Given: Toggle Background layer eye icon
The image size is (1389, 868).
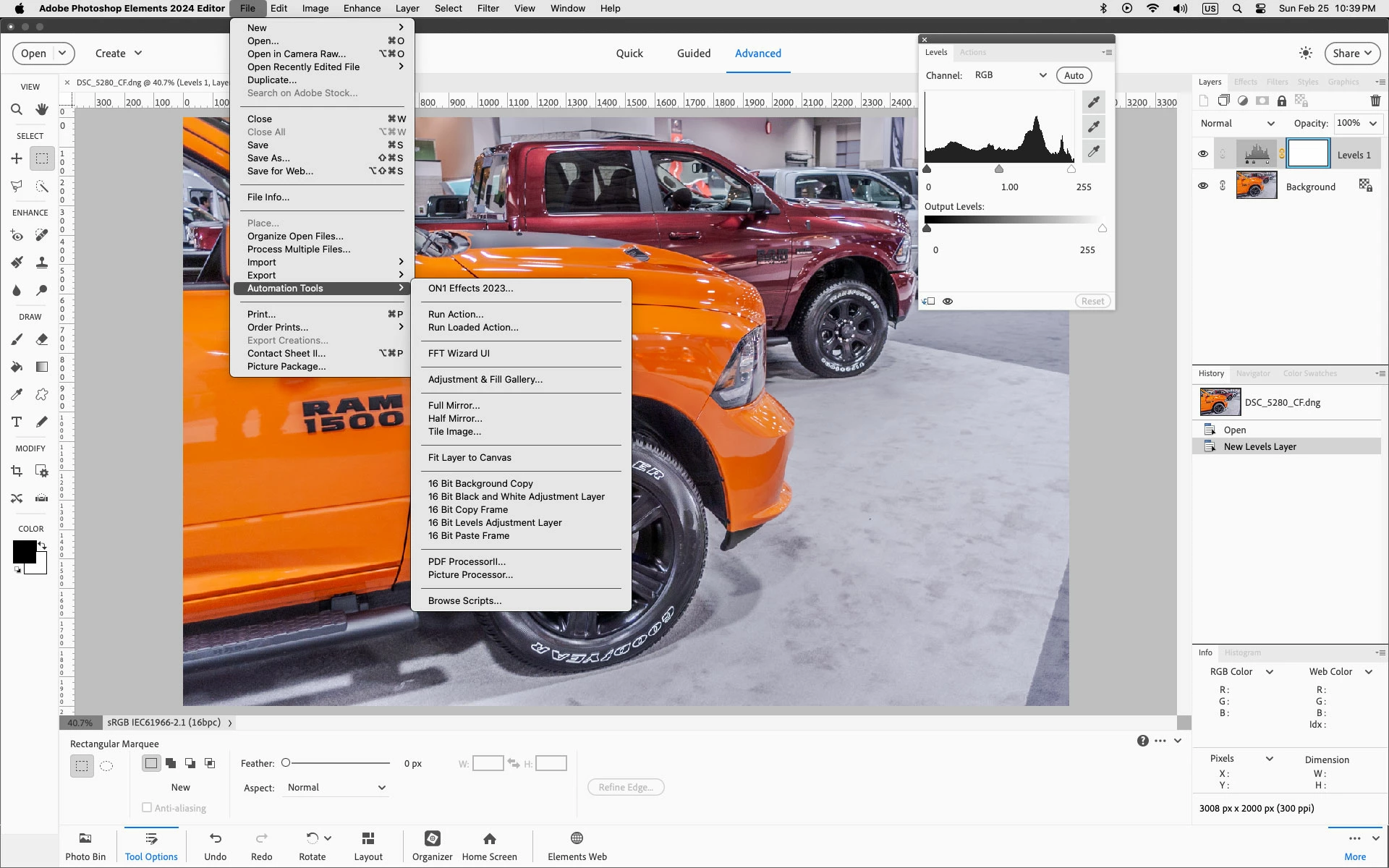Looking at the screenshot, I should coord(1203,186).
